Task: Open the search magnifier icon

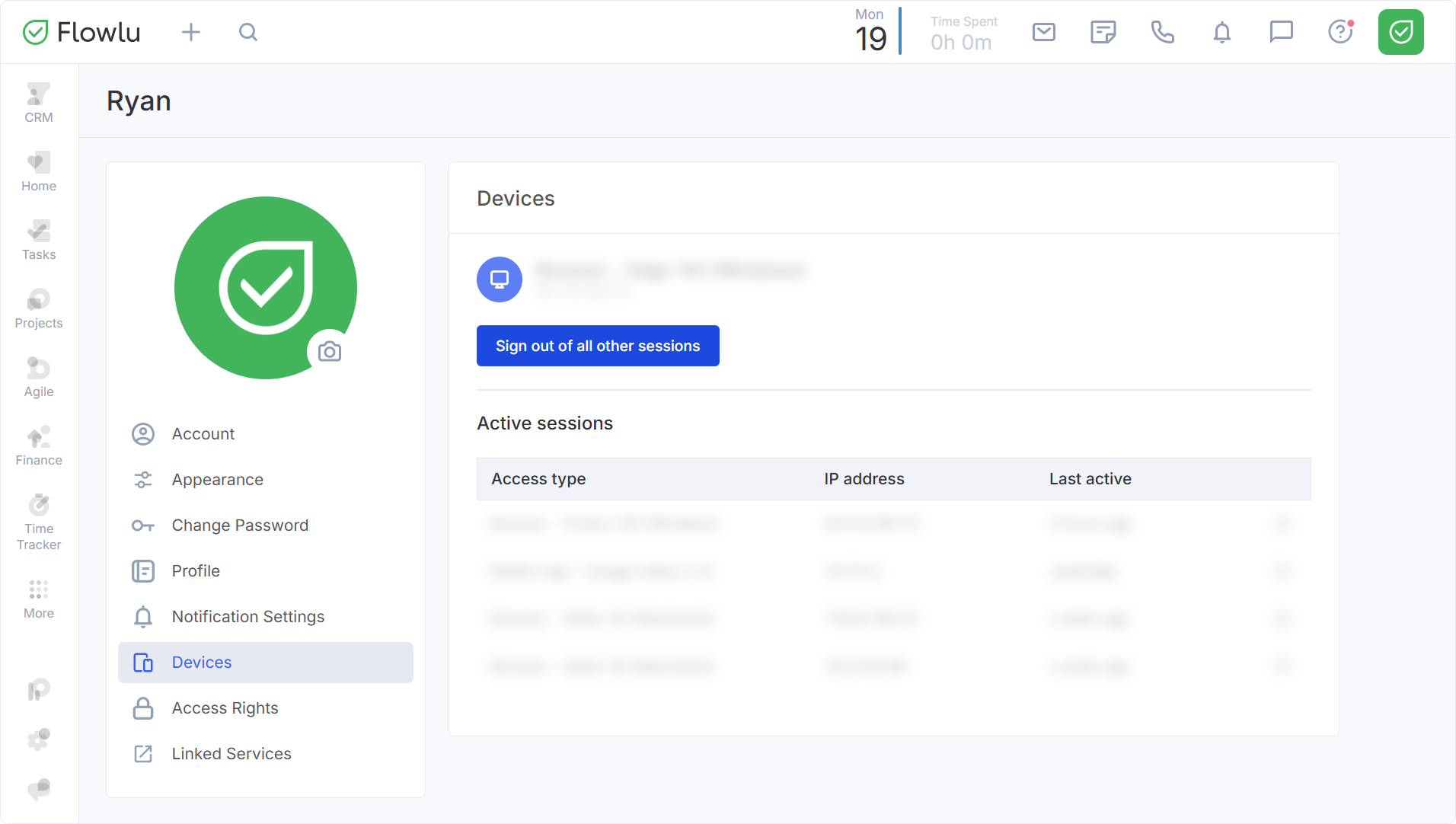Action: pos(248,32)
